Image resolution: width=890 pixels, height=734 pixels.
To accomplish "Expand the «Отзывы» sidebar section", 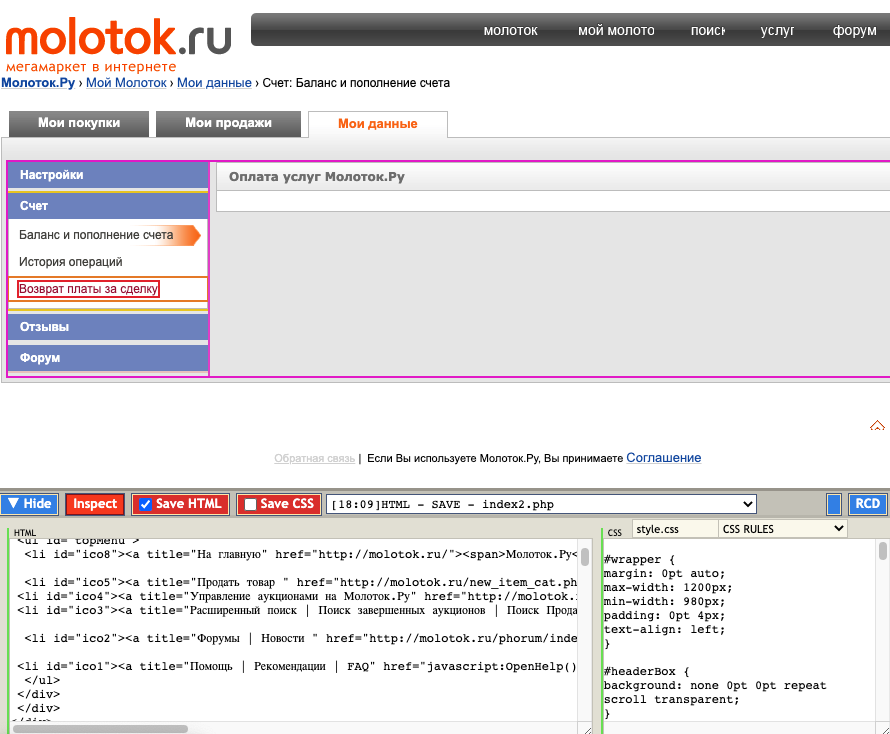I will (108, 327).
